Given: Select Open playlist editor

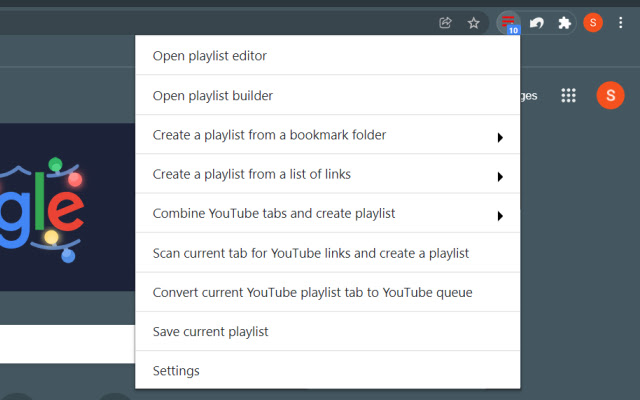Looking at the screenshot, I should pos(328,56).
